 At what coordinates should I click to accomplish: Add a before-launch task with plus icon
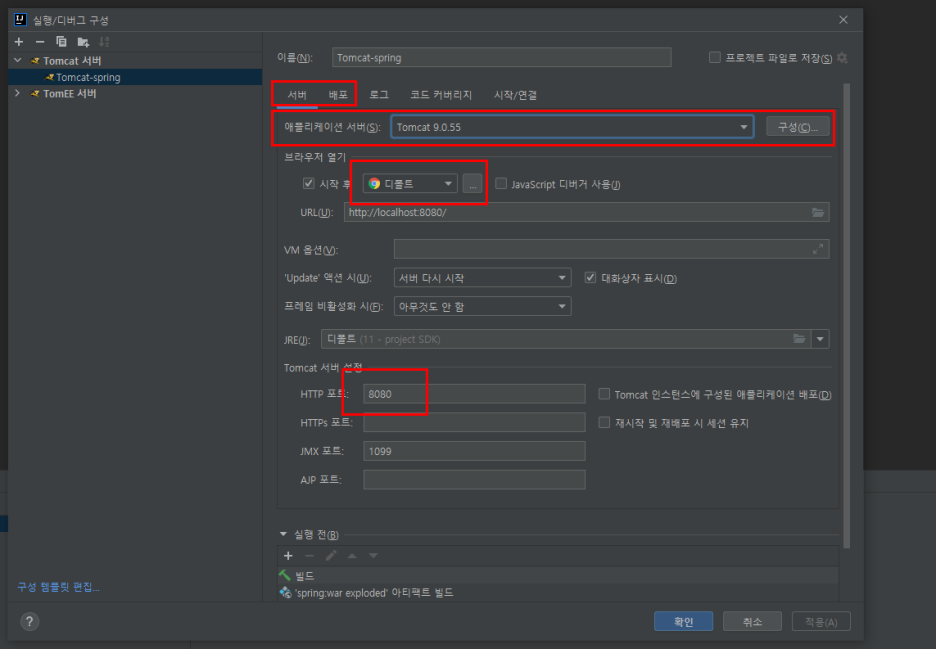coord(288,556)
